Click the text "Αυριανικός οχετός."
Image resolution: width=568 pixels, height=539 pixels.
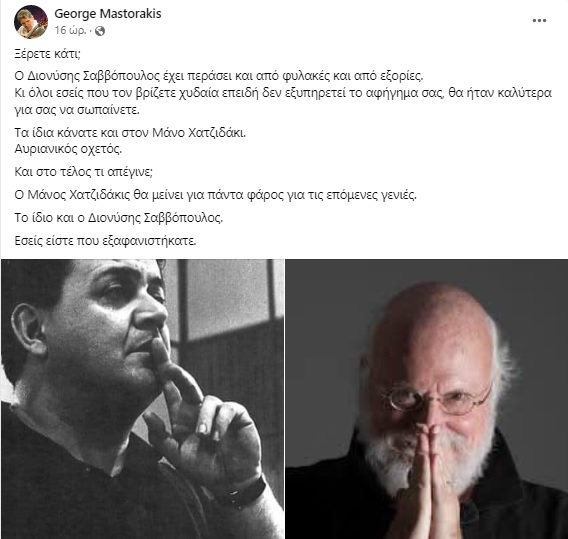(68, 149)
